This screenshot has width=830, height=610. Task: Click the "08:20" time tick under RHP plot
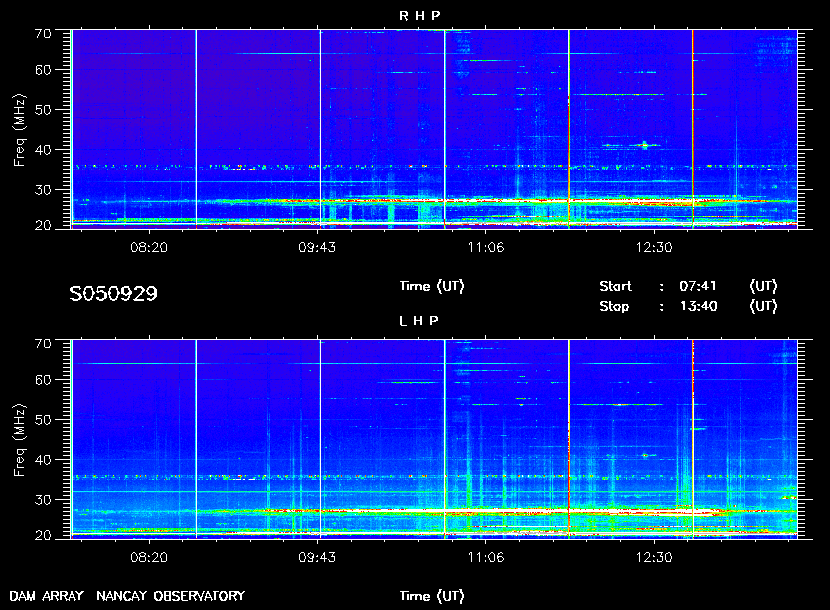click(149, 248)
